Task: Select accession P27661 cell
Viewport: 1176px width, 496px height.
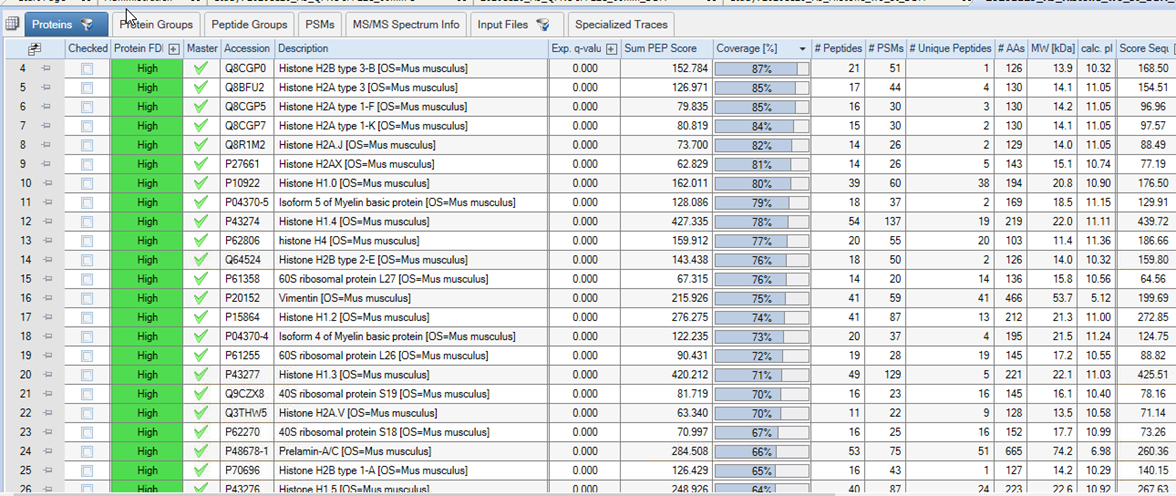Action: click(248, 164)
